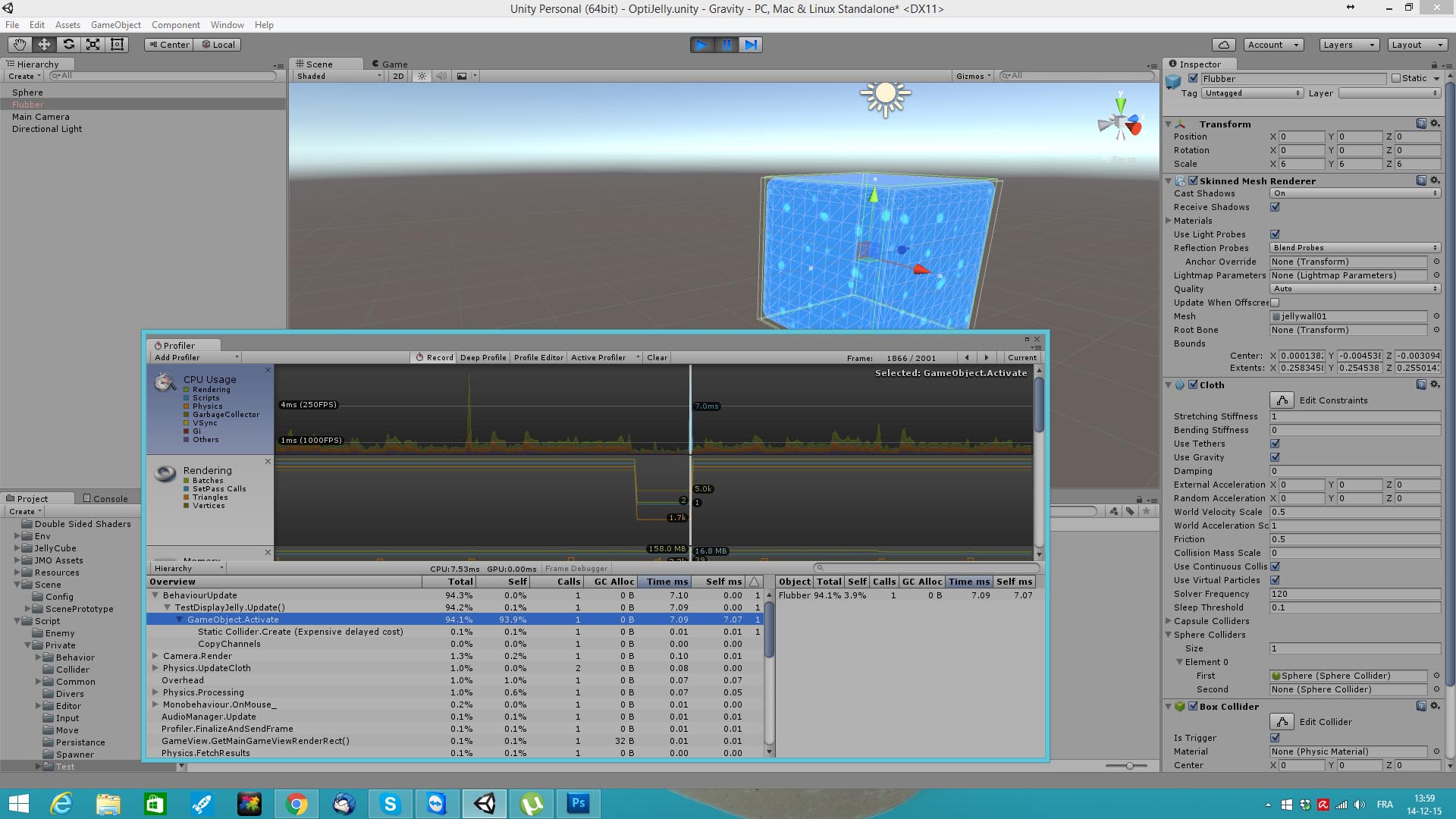Select the Rotate tool in toolbar

[68, 45]
